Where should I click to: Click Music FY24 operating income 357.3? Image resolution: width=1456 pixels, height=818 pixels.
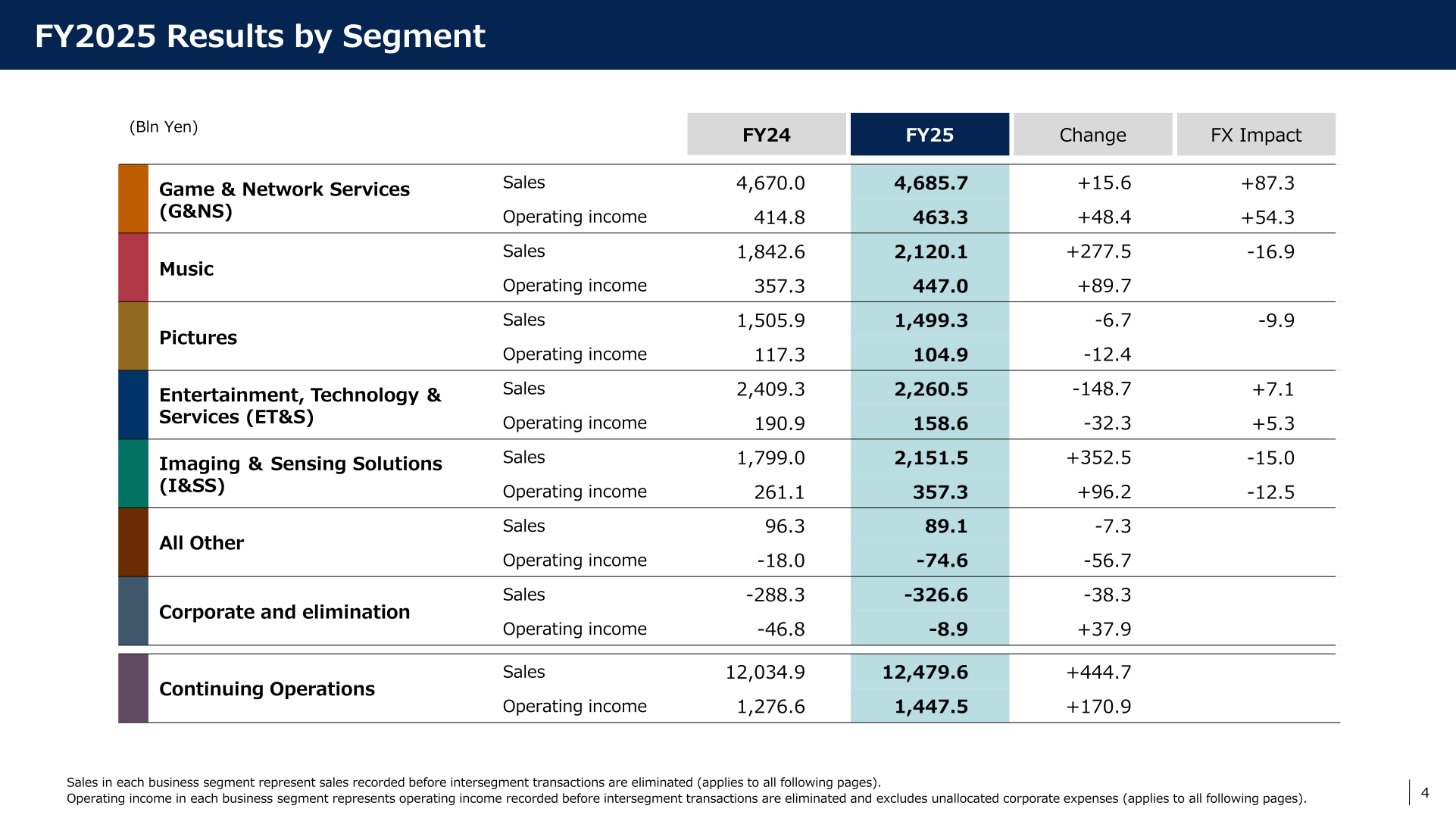[x=780, y=286]
